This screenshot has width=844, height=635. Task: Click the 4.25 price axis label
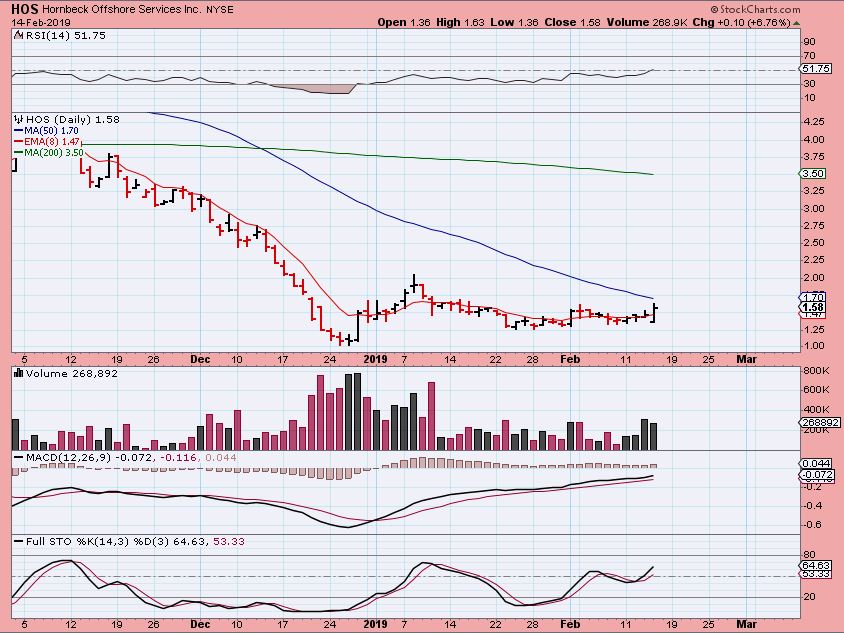[813, 122]
